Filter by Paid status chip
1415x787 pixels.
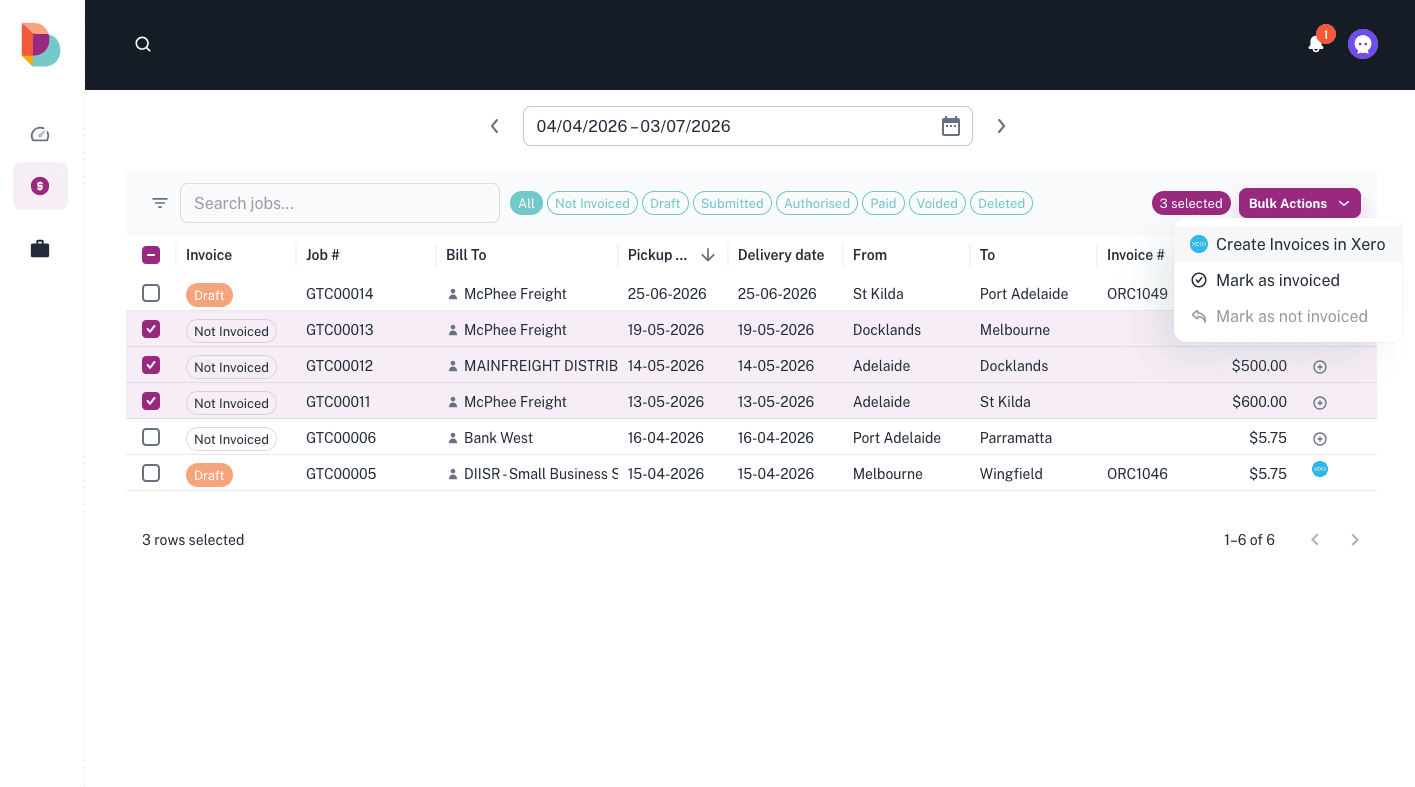click(883, 203)
